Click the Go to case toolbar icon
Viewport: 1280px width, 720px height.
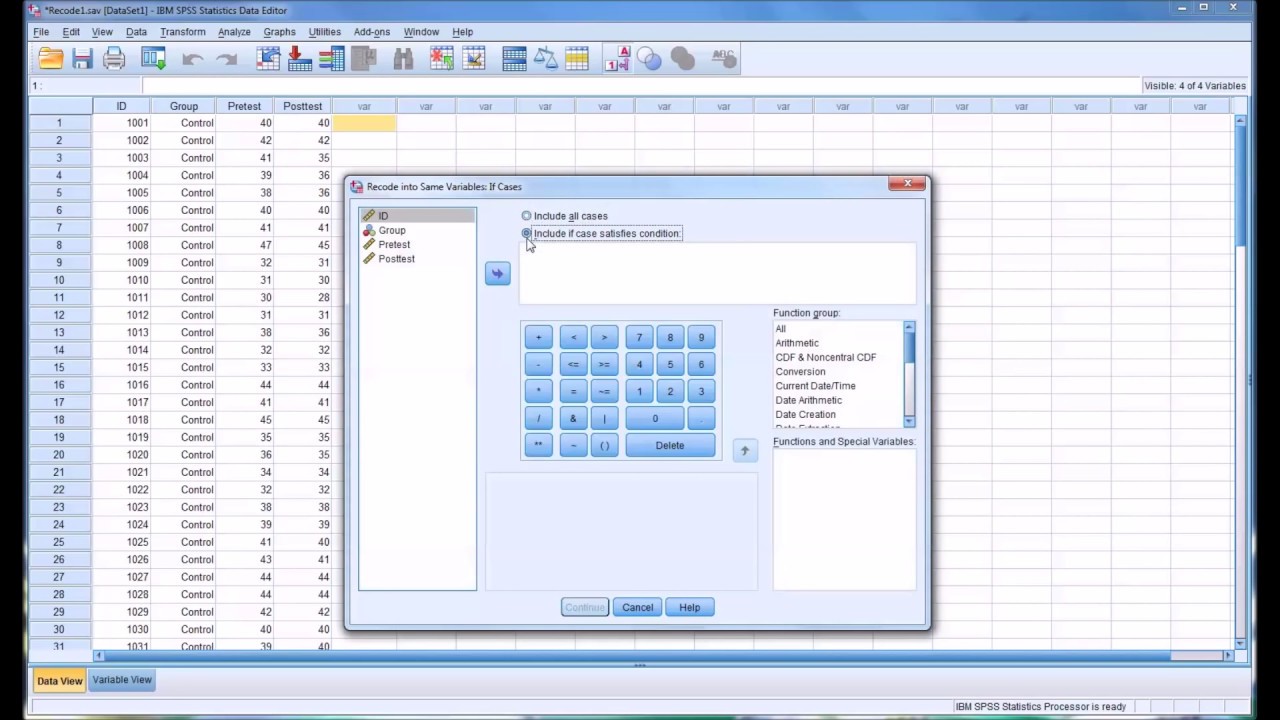(268, 60)
